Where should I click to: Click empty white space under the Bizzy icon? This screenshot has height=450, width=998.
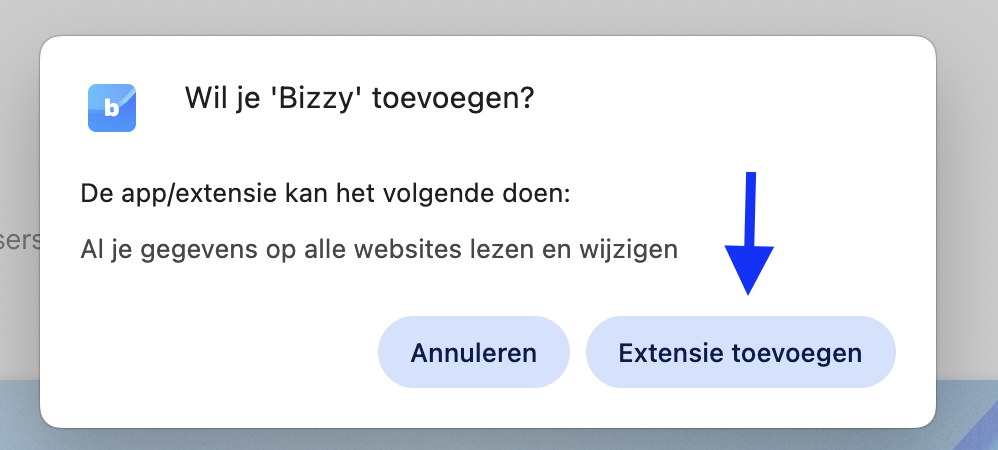click(112, 156)
